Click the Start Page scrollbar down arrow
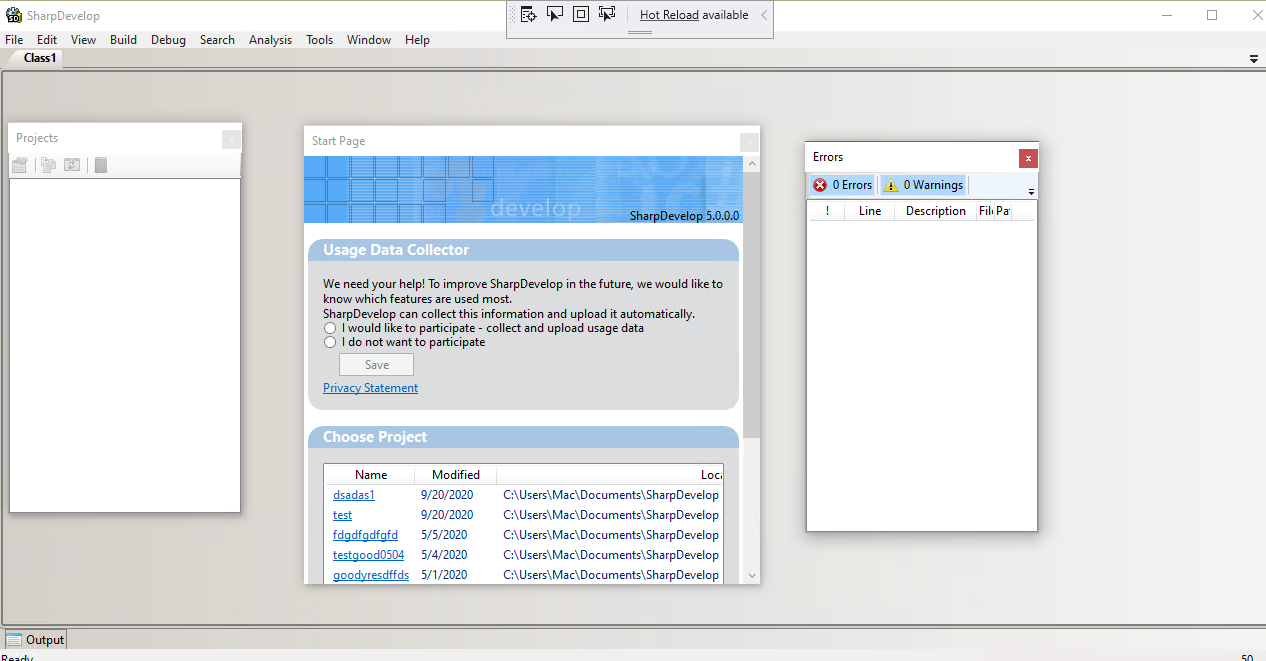Screen dimensions: 1266x661 coord(752,576)
